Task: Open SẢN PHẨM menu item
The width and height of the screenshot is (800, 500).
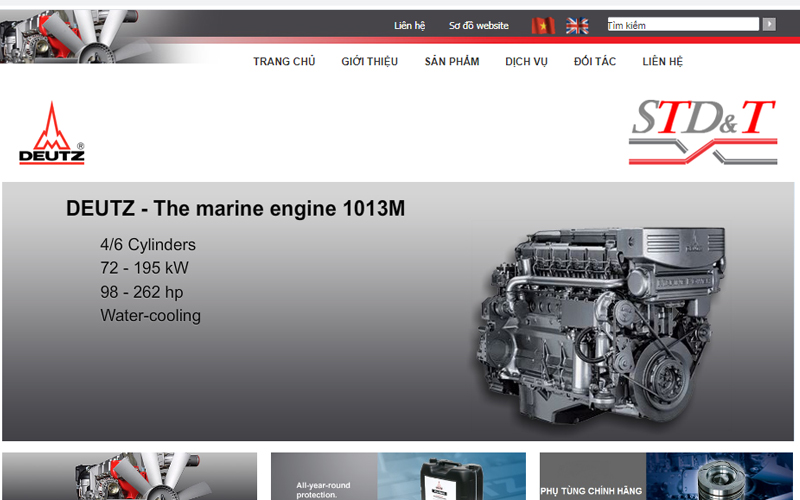Action: [452, 62]
